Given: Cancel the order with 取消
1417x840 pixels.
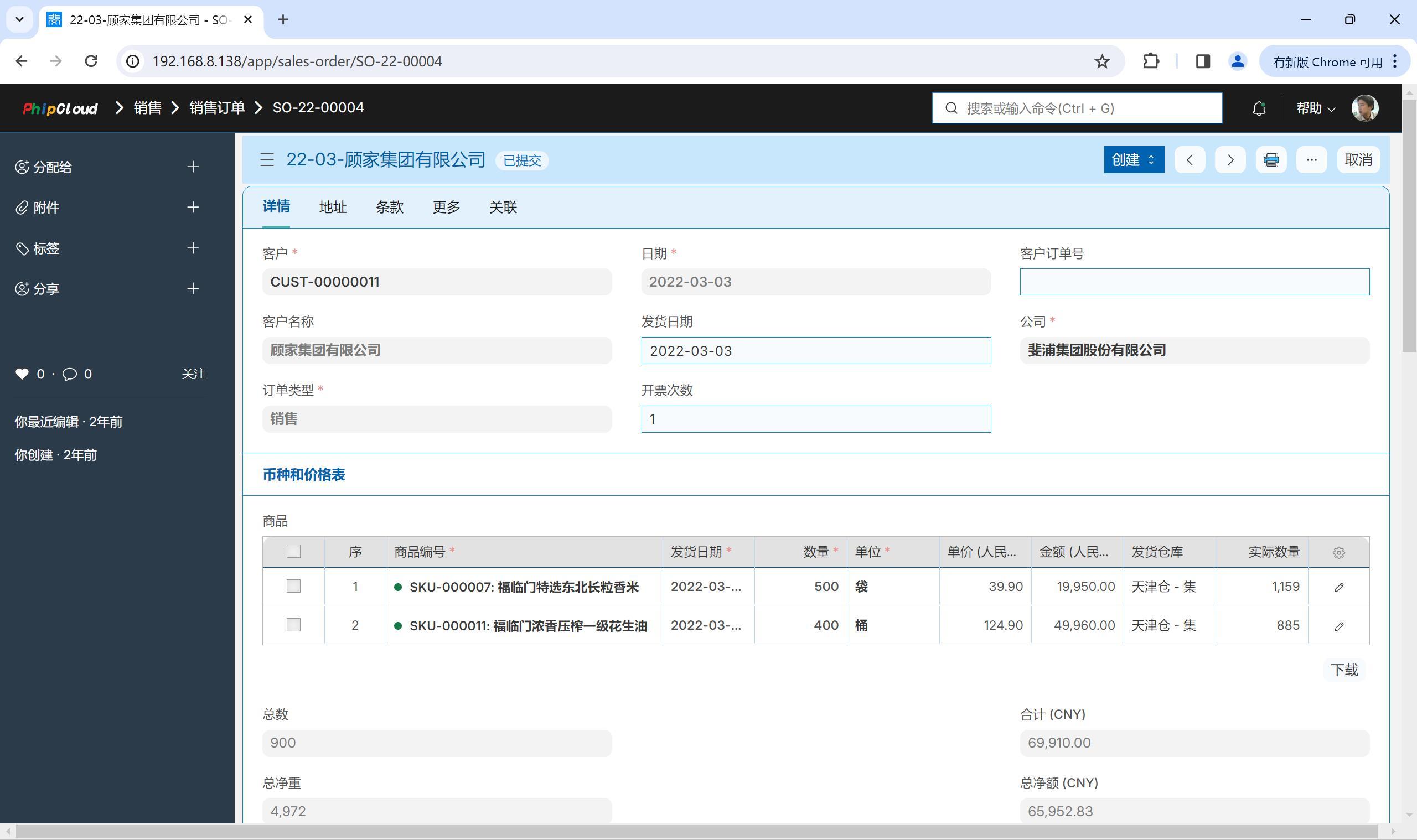Looking at the screenshot, I should (x=1358, y=160).
